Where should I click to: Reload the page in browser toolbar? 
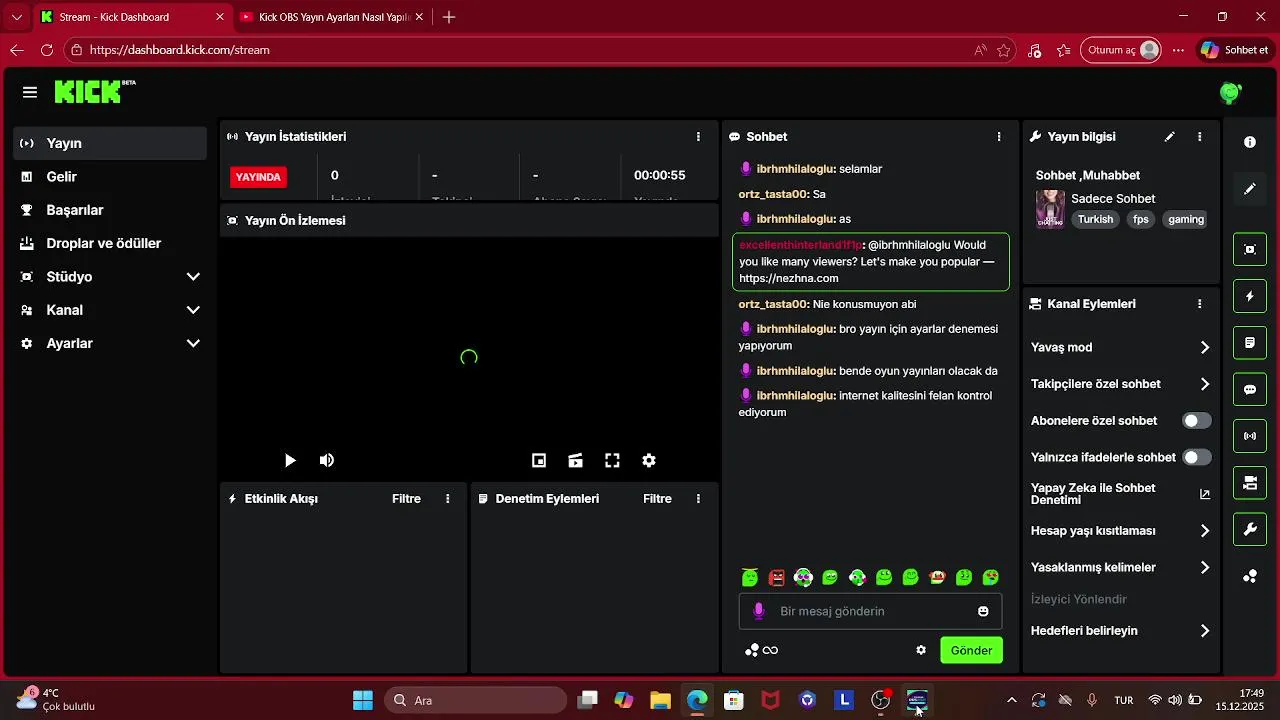coord(47,50)
